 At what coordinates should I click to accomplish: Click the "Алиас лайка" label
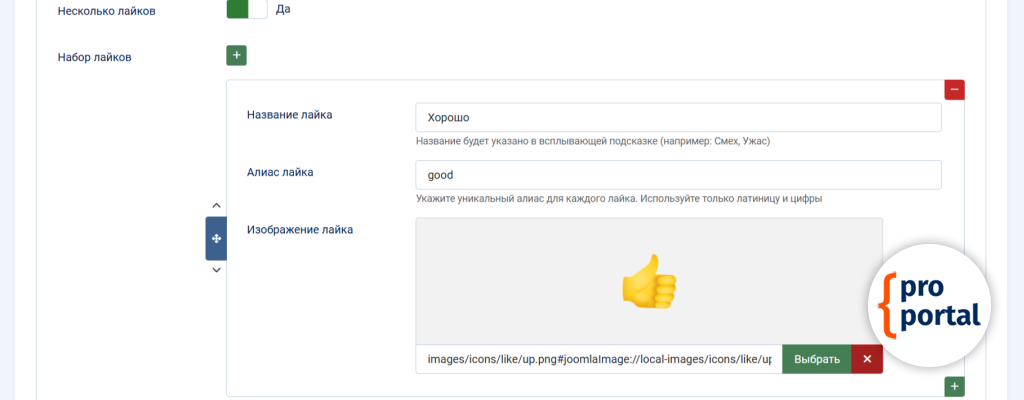click(280, 172)
